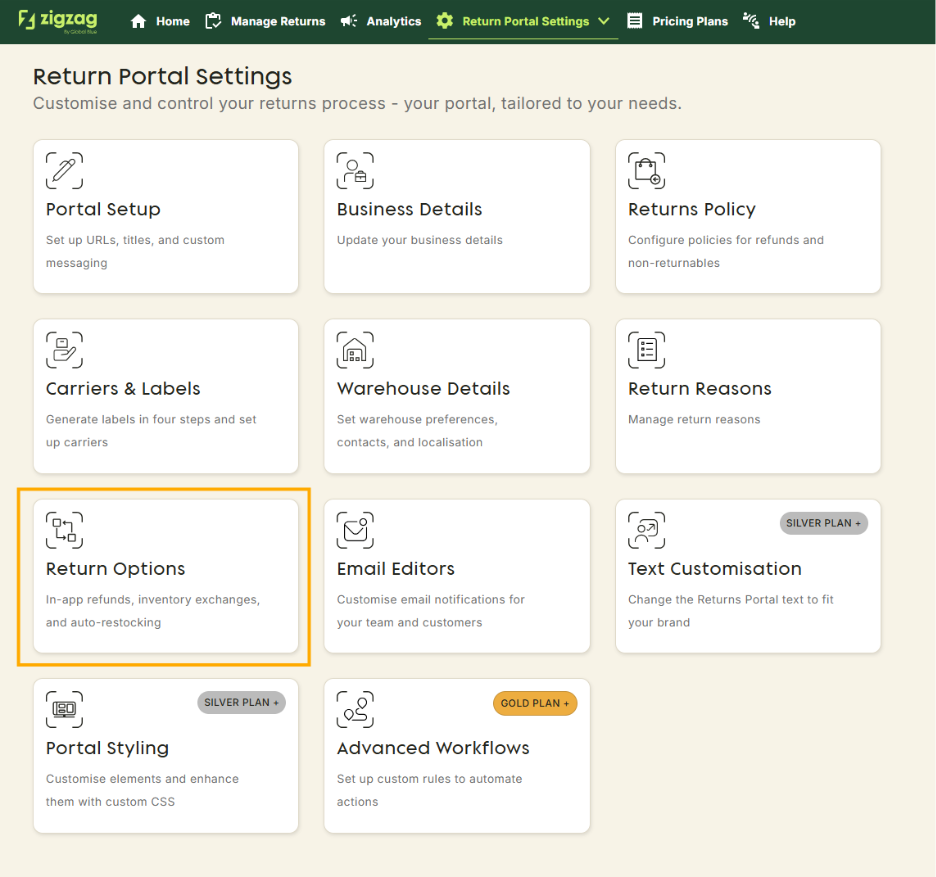
Task: Click the Return Reasons list icon
Action: coord(646,350)
